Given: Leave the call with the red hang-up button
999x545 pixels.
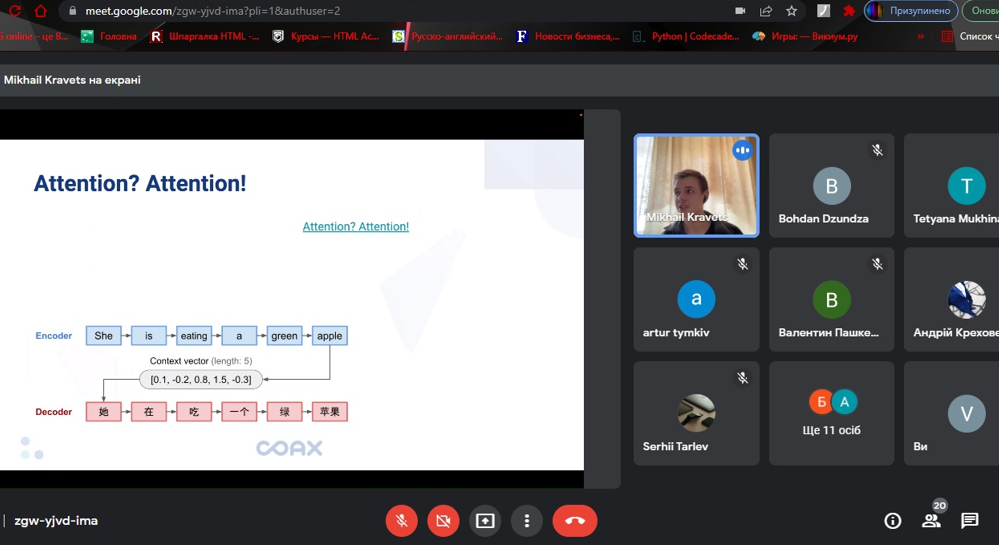Looking at the screenshot, I should coord(574,521).
